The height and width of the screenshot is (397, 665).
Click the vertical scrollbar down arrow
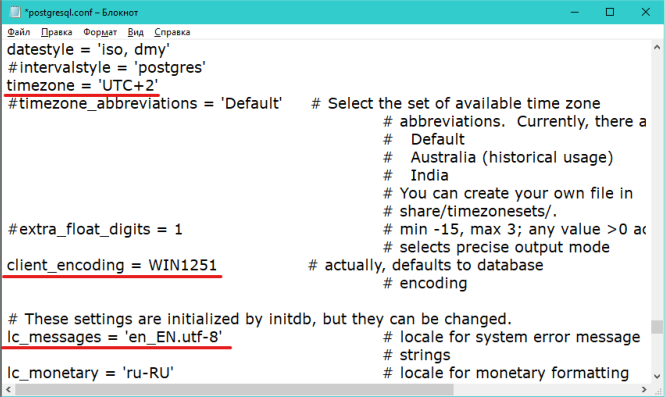point(657,376)
